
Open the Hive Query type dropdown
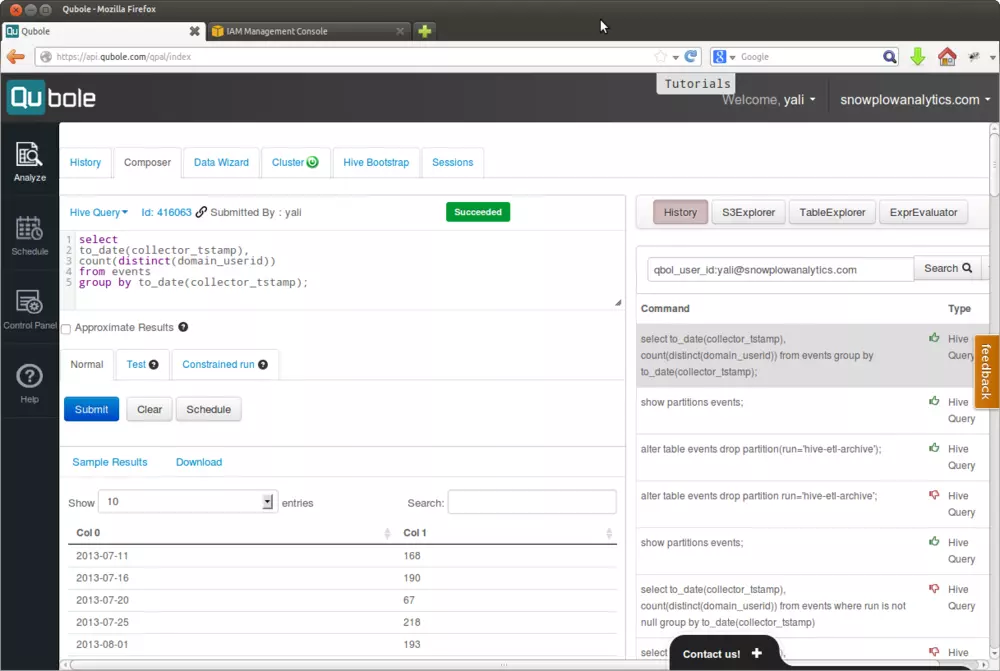point(98,212)
